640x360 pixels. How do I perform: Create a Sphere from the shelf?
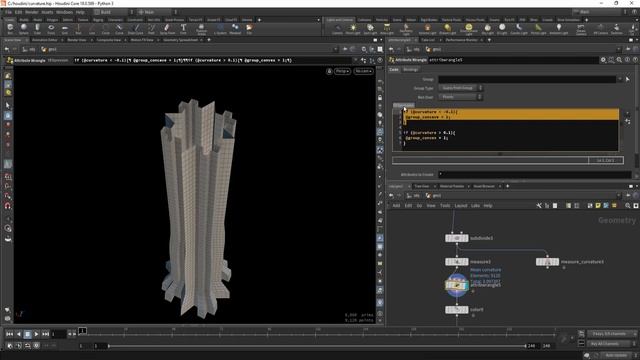pos(24,29)
